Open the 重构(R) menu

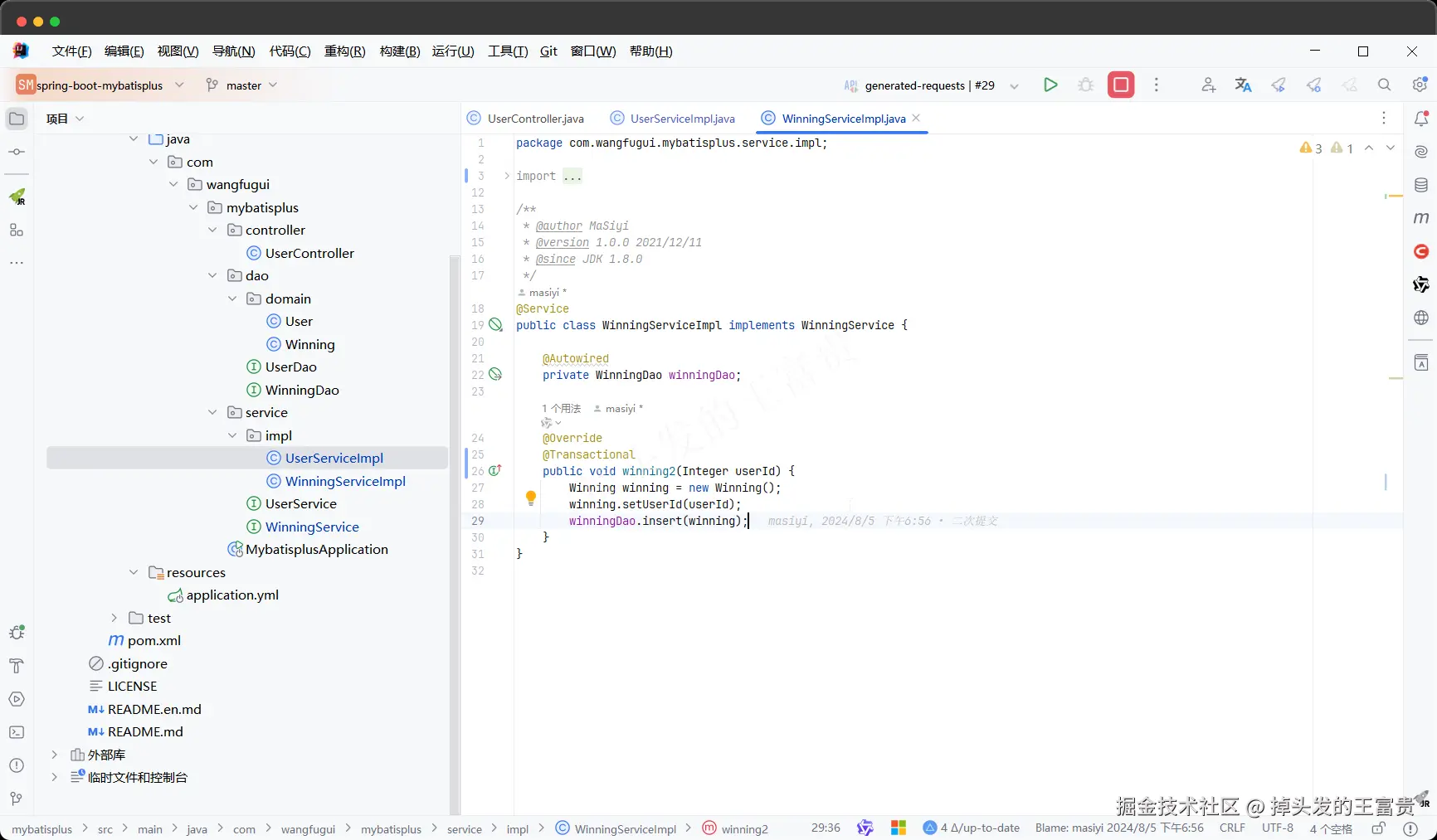click(x=345, y=51)
